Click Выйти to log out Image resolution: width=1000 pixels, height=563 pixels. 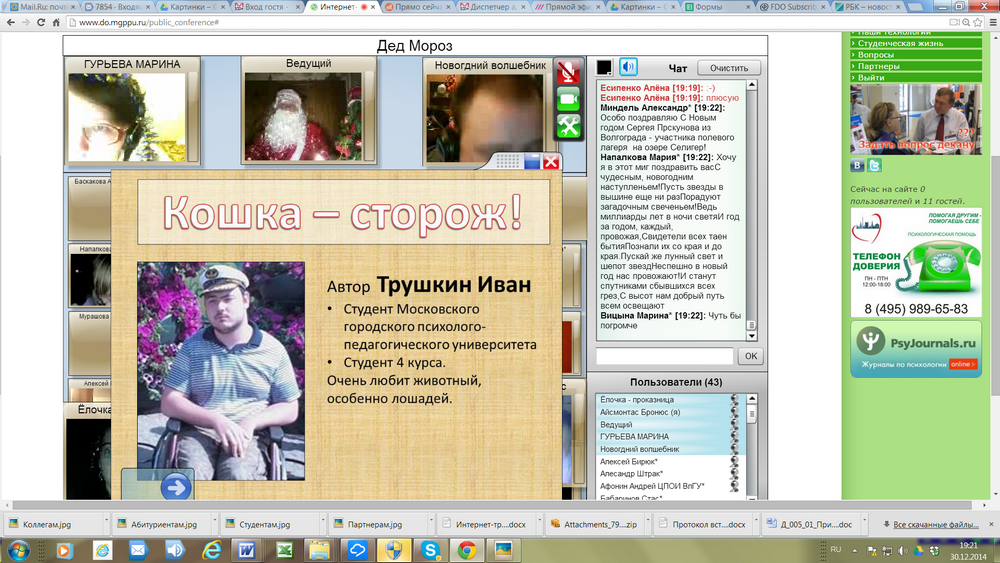tap(916, 78)
